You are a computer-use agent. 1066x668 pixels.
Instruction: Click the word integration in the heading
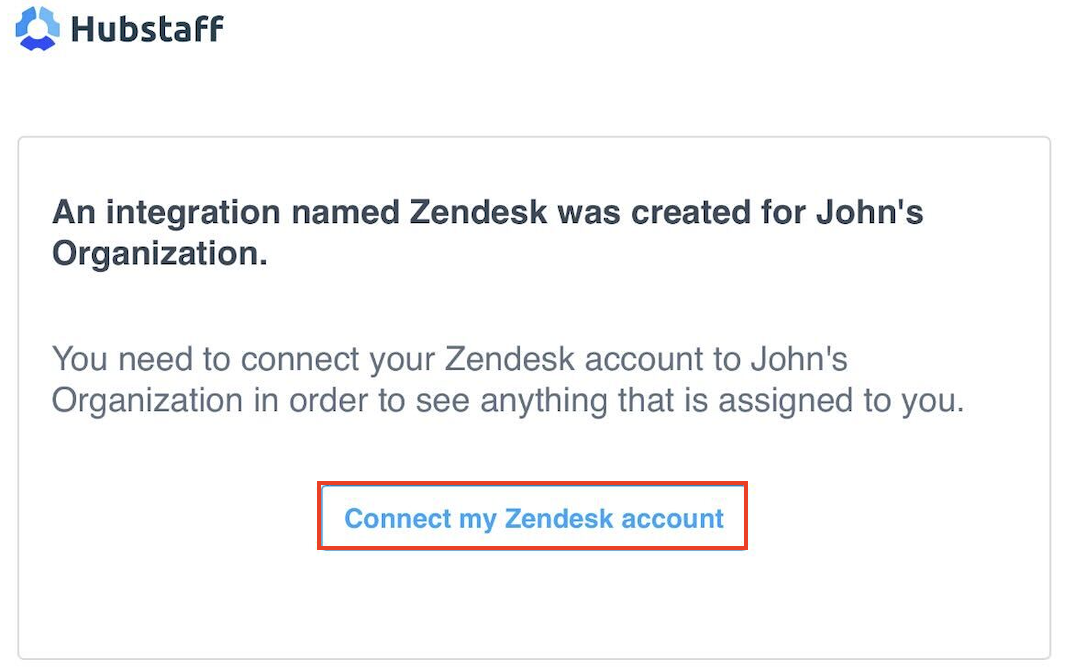click(x=193, y=213)
